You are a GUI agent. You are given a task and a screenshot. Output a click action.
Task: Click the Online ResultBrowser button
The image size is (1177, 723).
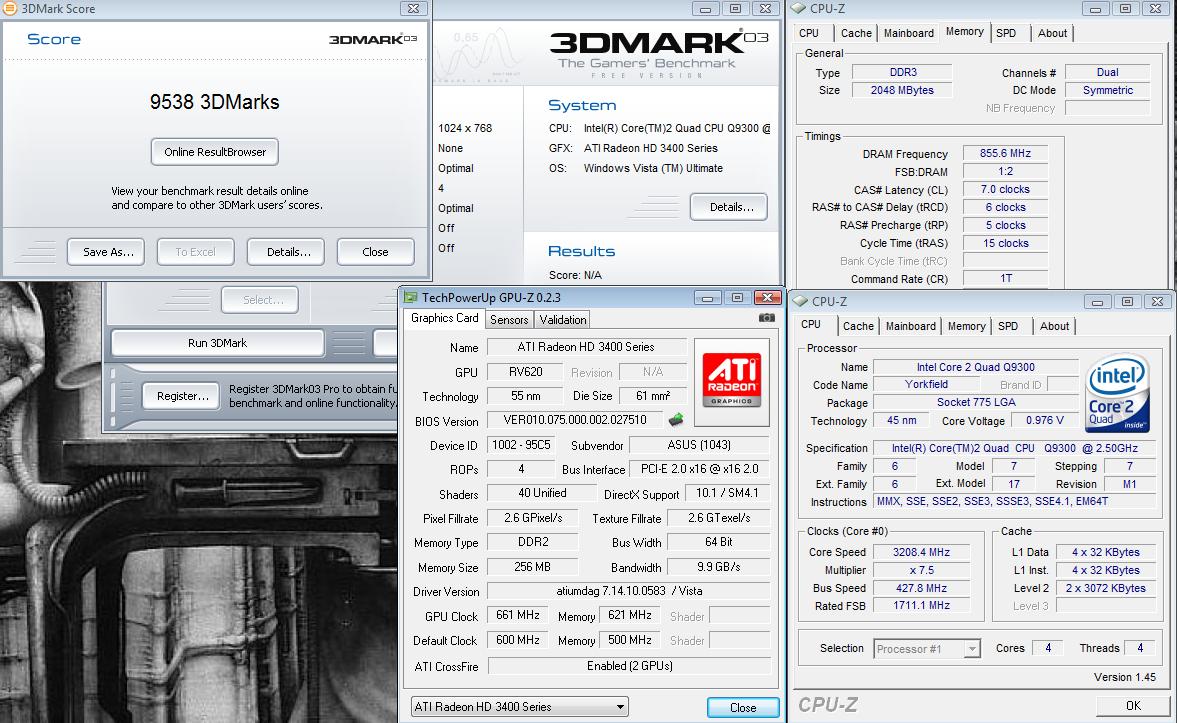(x=215, y=152)
